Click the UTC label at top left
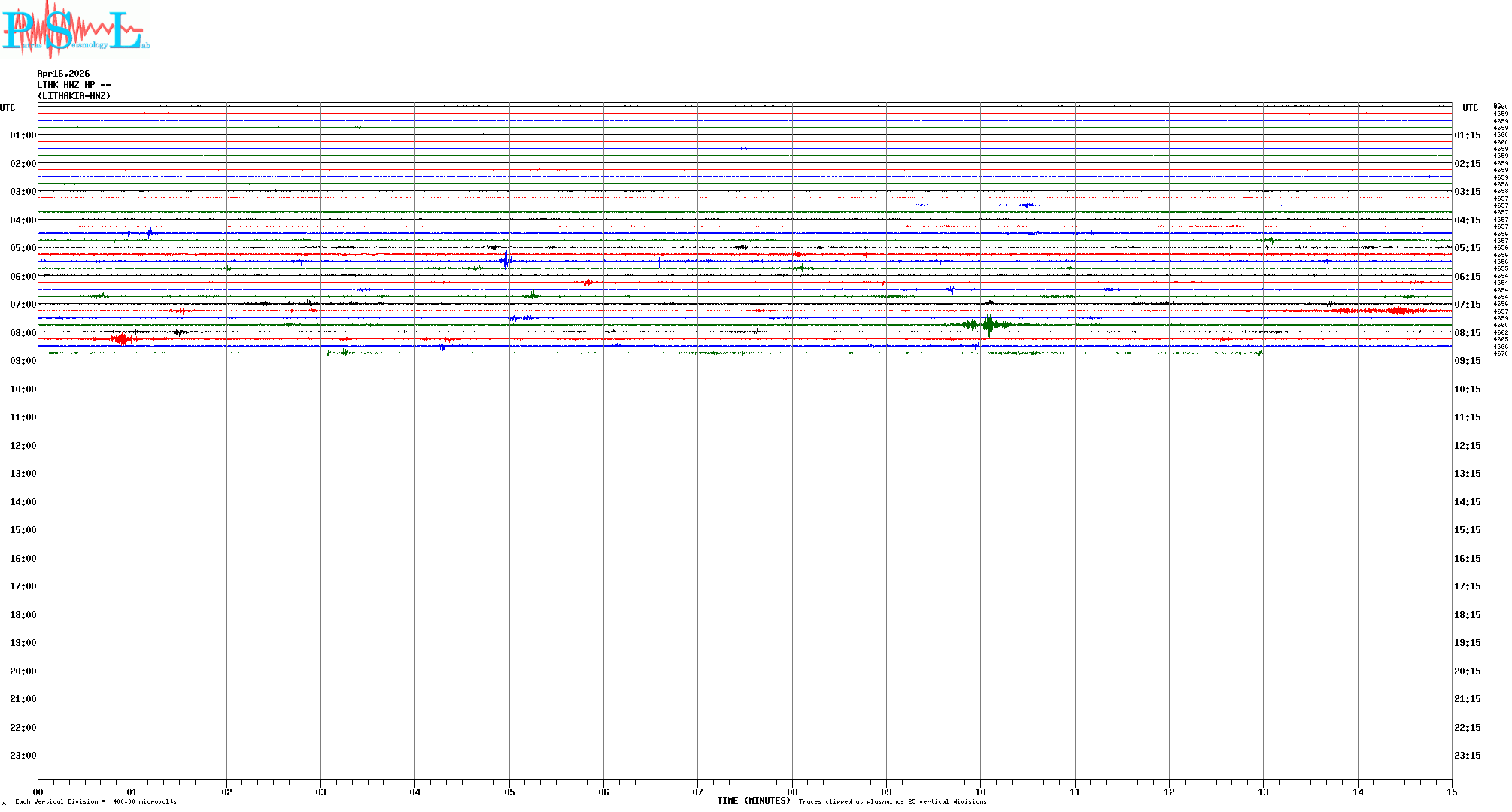 click(8, 108)
